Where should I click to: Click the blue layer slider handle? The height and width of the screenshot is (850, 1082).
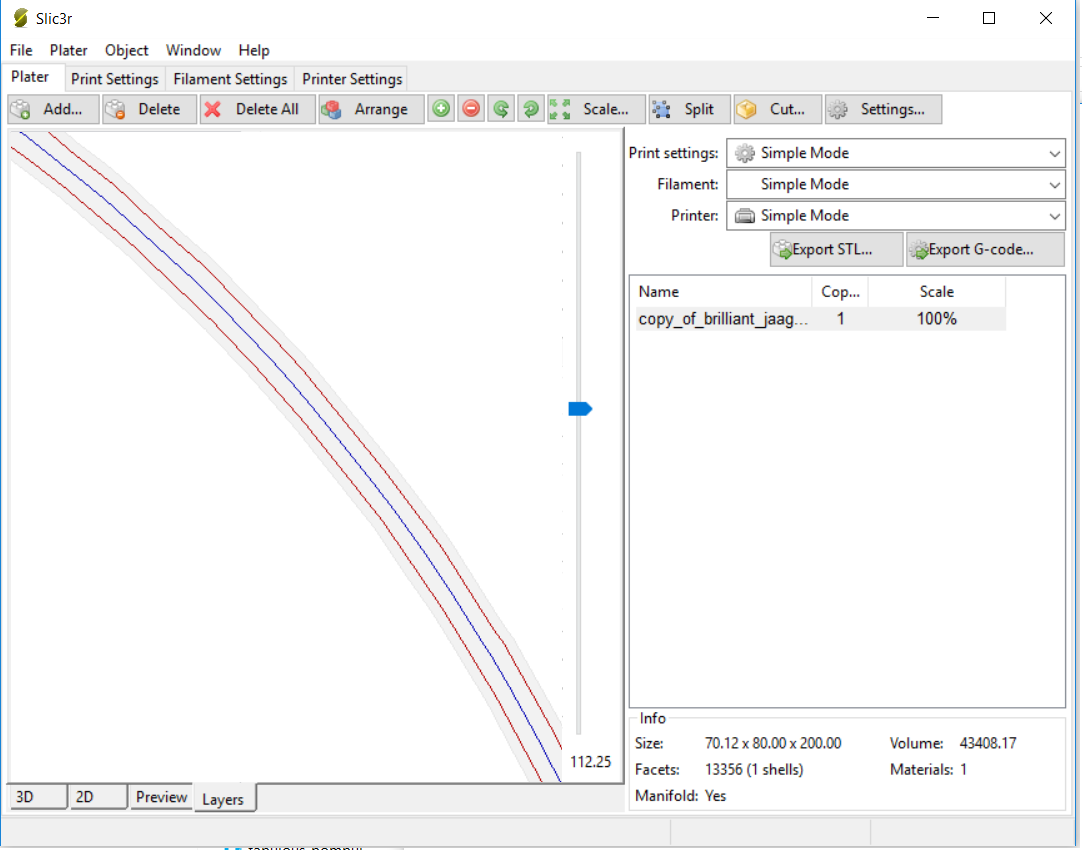(x=580, y=409)
